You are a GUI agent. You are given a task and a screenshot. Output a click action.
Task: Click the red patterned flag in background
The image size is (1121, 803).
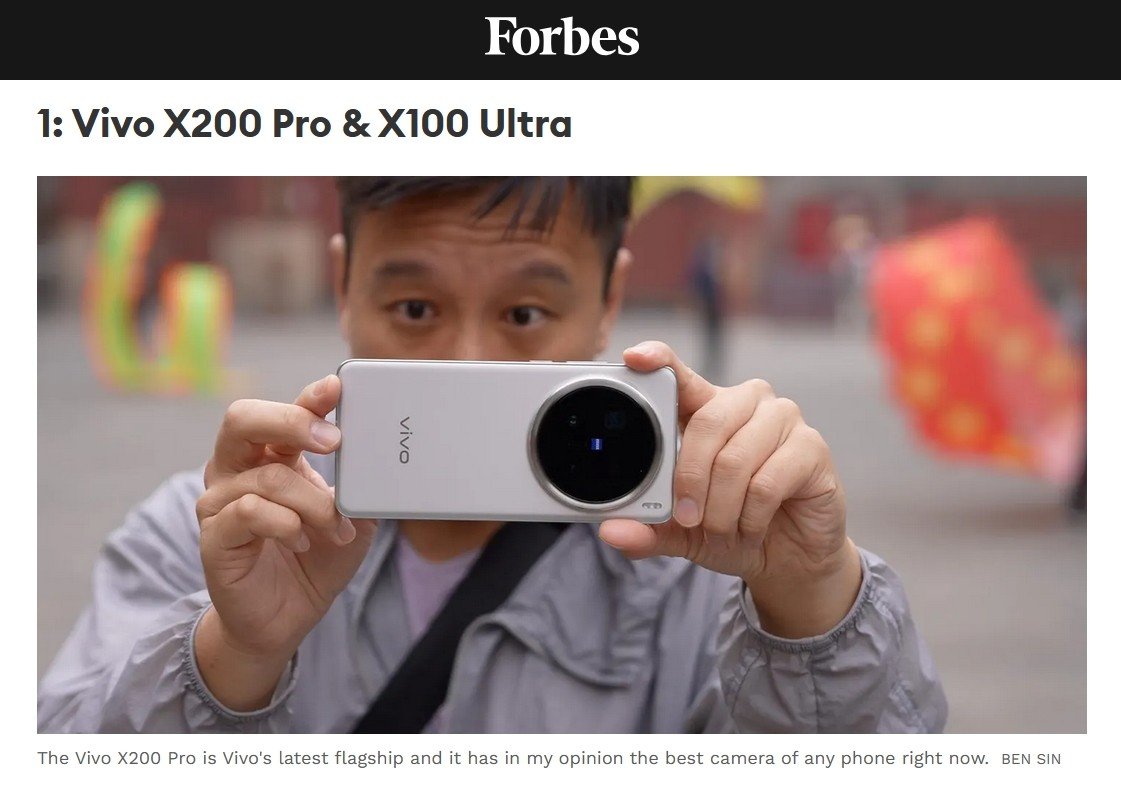click(x=977, y=345)
